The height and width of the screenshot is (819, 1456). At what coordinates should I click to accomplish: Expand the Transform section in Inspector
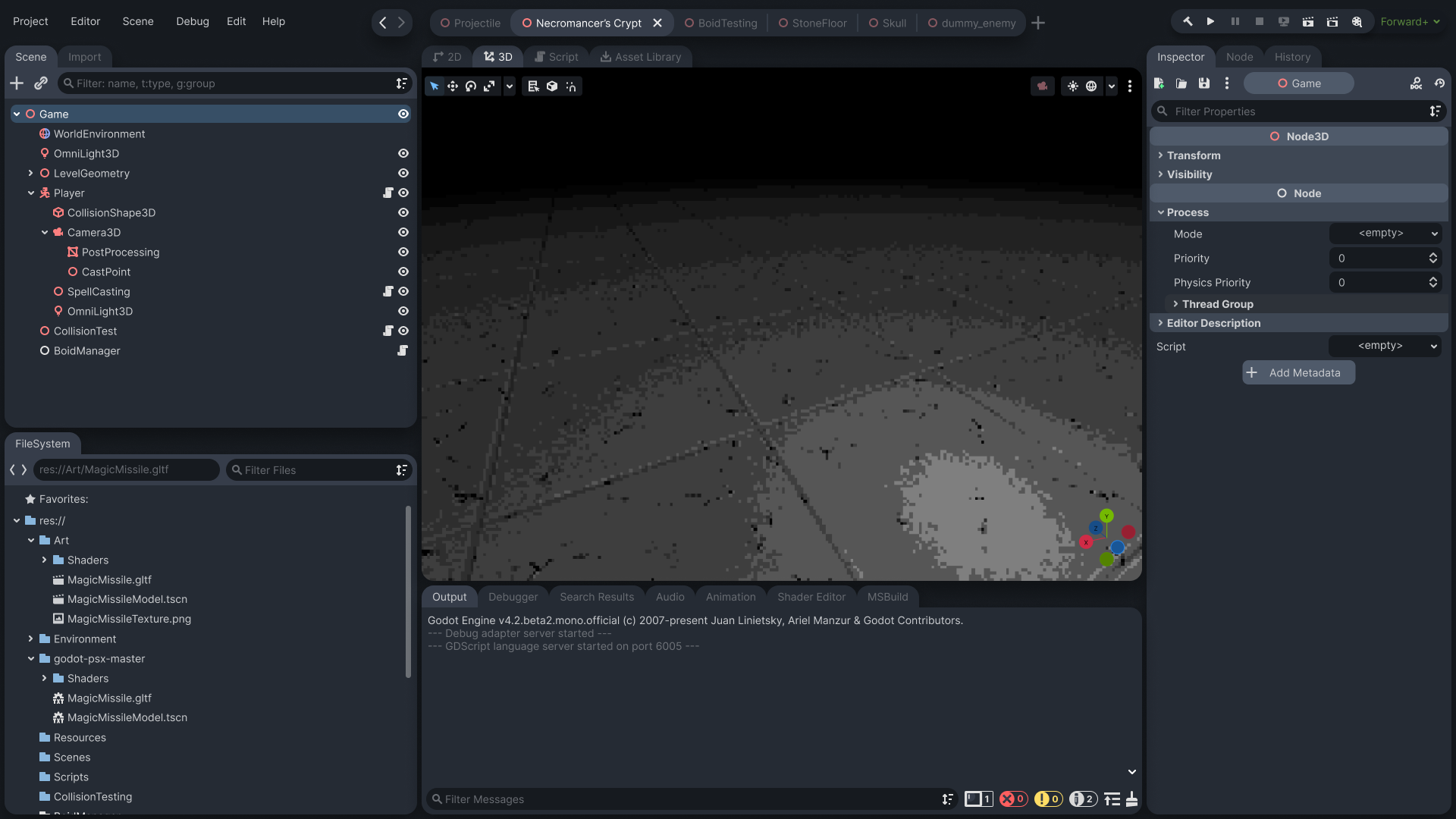coord(1194,155)
